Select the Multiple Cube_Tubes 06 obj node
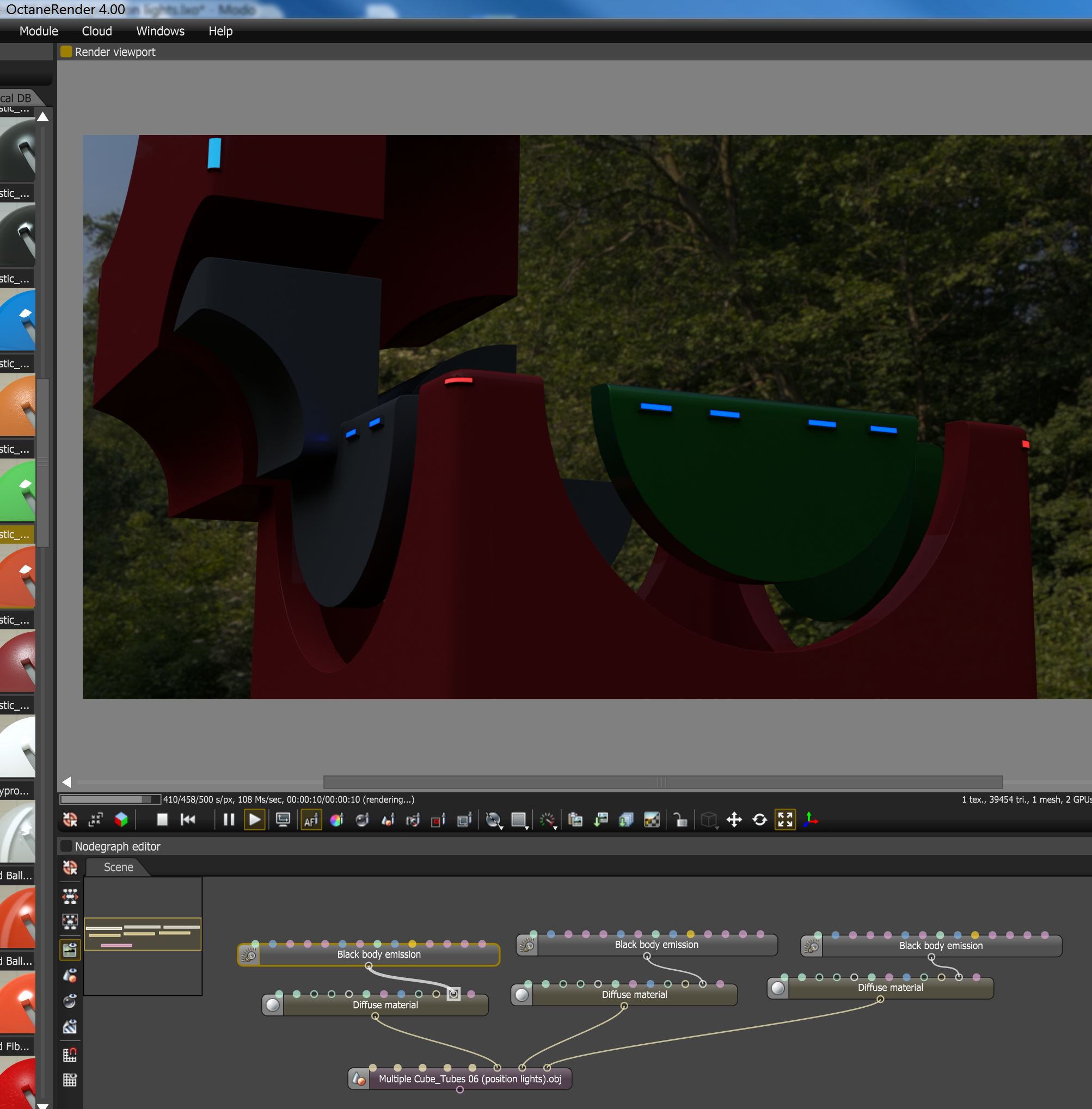This screenshot has width=1092, height=1109. [469, 1079]
